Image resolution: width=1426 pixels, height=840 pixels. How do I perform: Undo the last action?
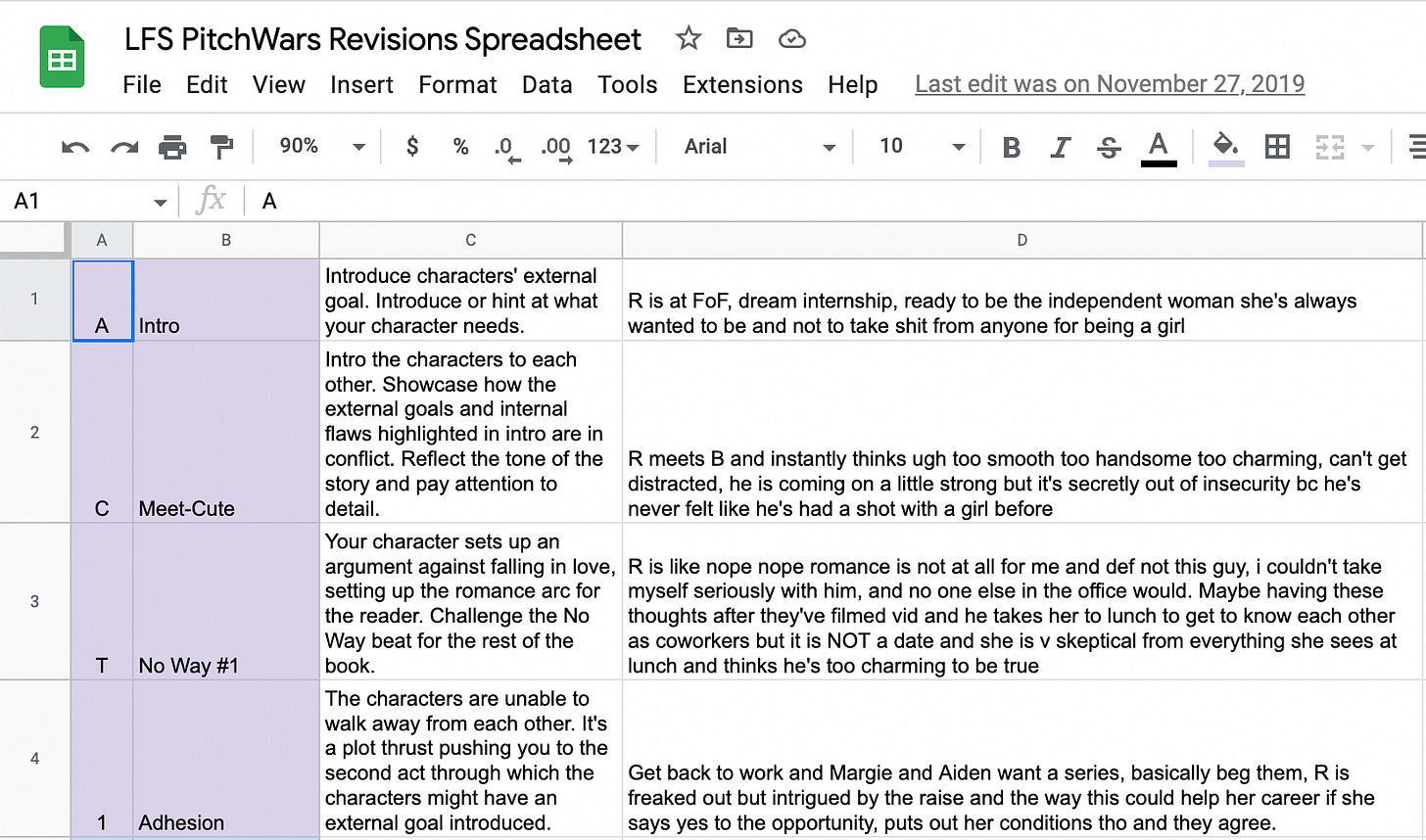(75, 147)
